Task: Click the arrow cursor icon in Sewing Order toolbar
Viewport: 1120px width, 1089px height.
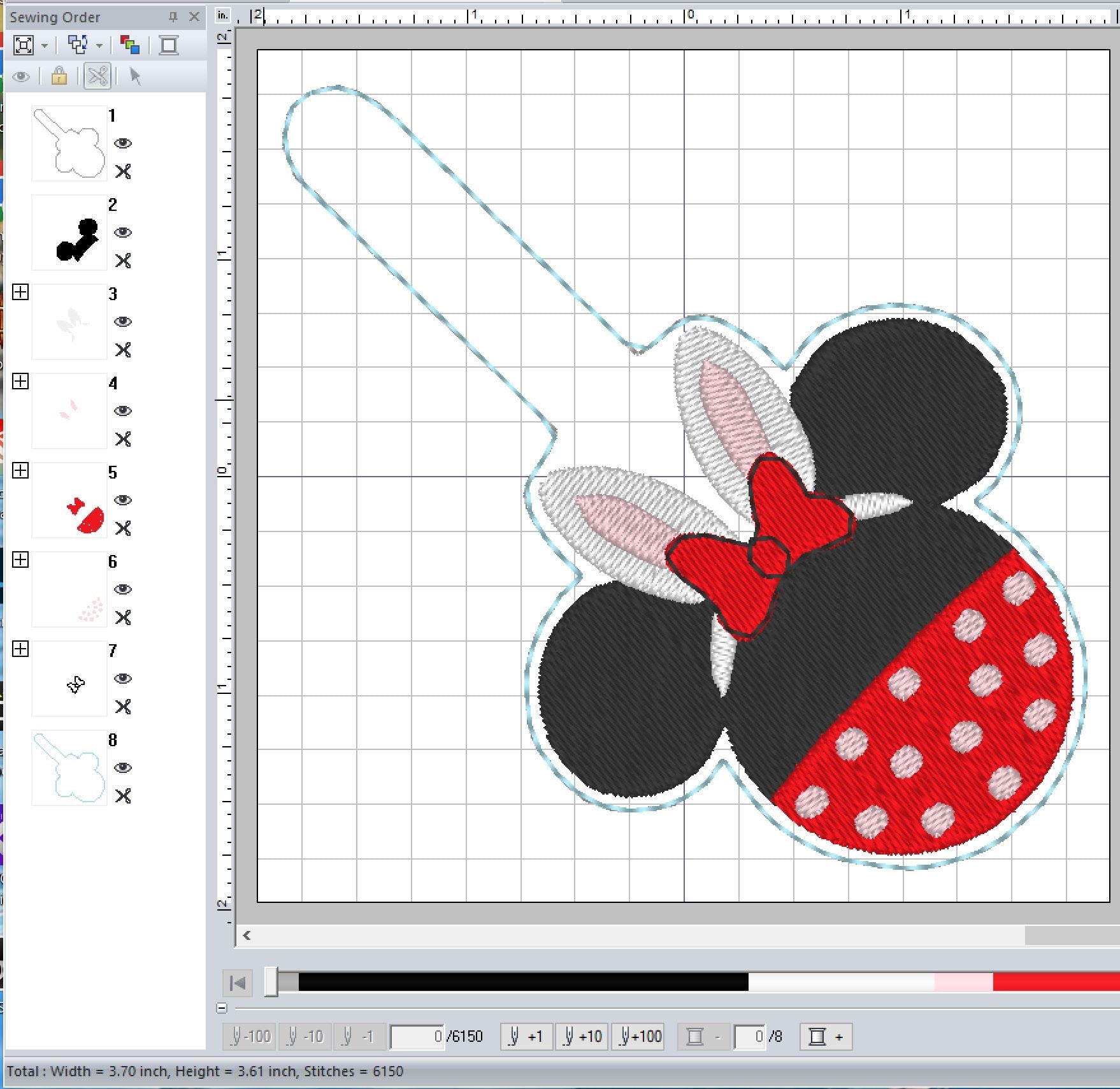Action: coord(134,76)
